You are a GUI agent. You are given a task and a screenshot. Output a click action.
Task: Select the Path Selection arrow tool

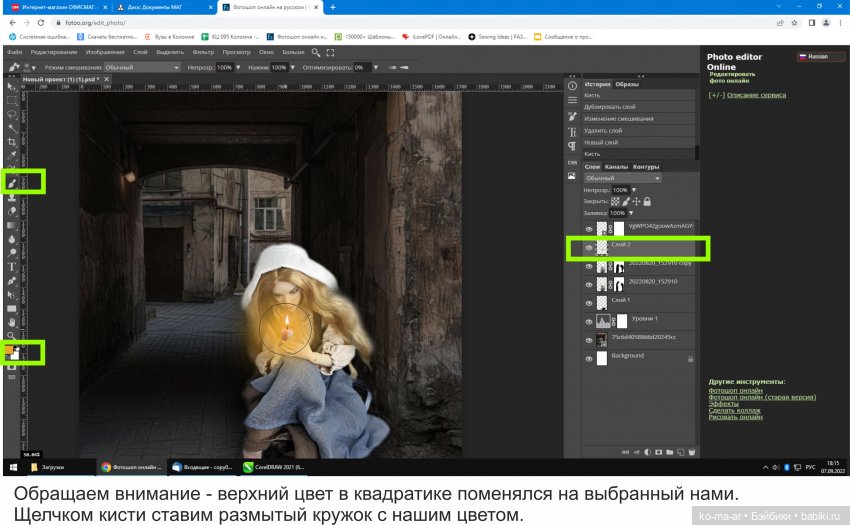(11, 294)
